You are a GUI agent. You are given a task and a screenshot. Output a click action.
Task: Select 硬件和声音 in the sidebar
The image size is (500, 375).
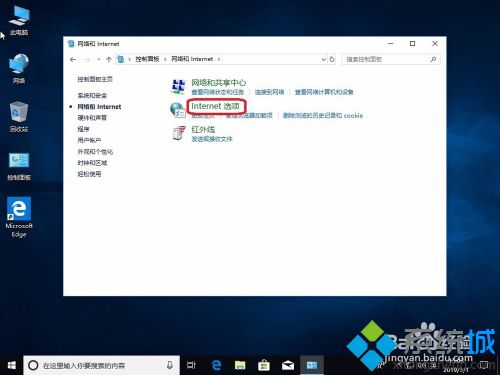click(92, 118)
